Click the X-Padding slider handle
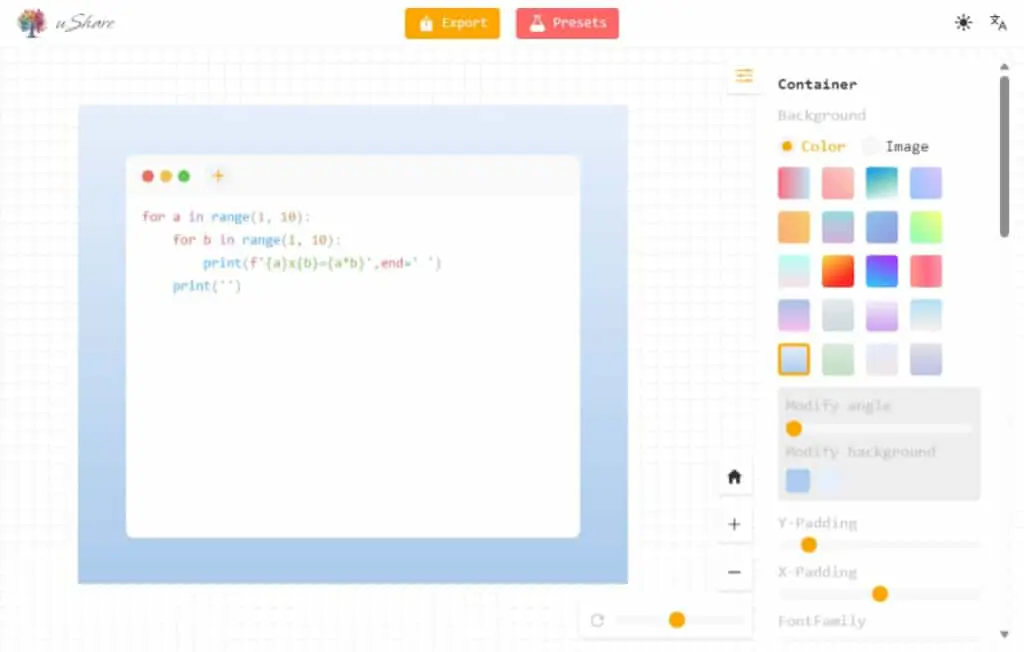Viewport: 1024px width, 652px height. tap(880, 593)
